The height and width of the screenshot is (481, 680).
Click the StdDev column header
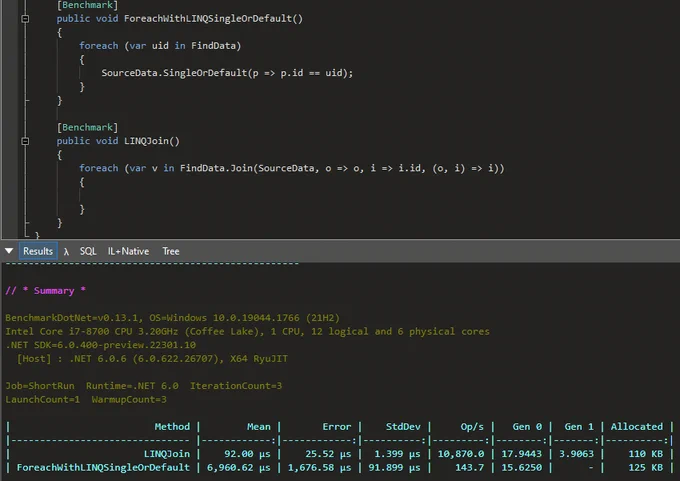pyautogui.click(x=403, y=427)
